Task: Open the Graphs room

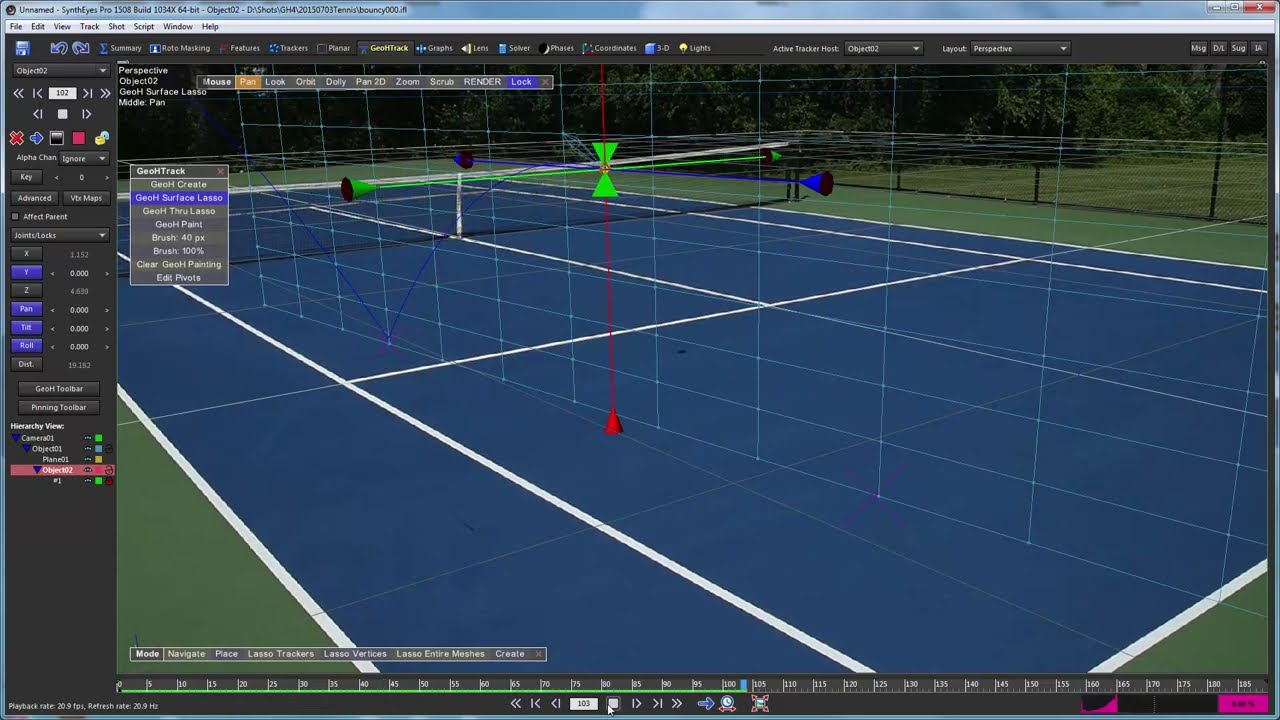Action: click(435, 48)
